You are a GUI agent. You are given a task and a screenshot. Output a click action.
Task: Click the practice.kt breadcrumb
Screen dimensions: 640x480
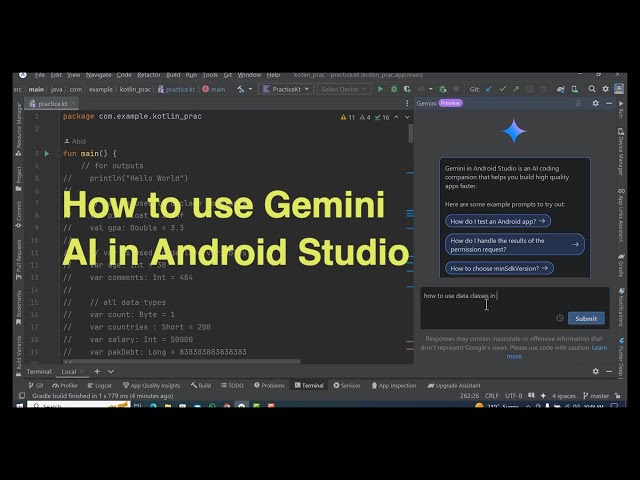[176, 89]
